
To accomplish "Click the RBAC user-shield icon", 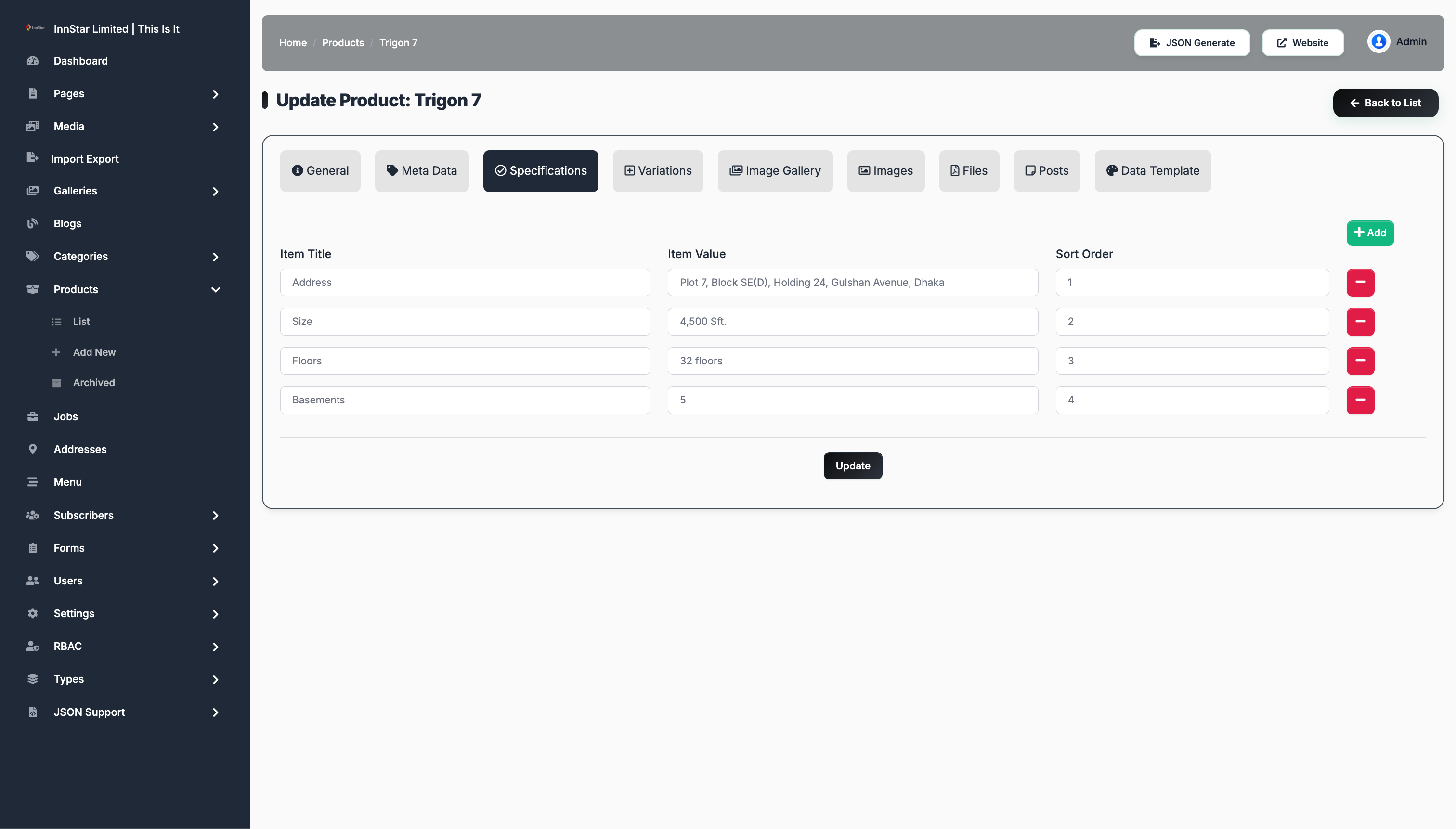I will [x=32, y=647].
